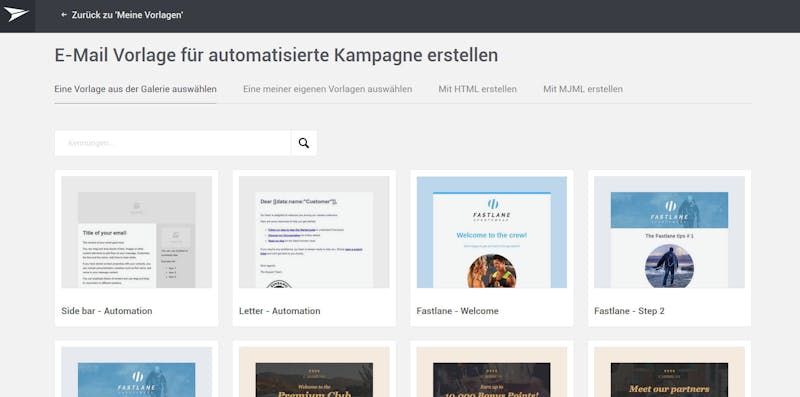The image size is (800, 397).
Task: Go back to 'Meine Vorlagen'
Action: (122, 15)
